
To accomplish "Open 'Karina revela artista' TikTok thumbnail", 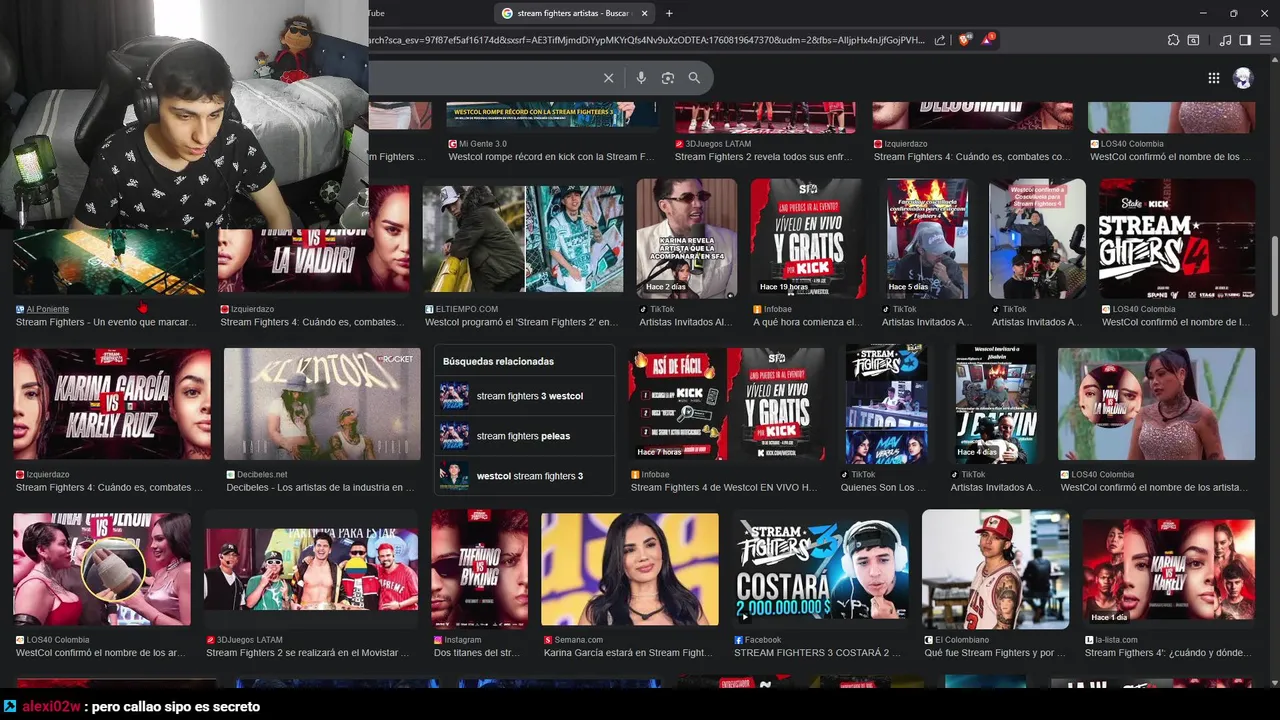I will (x=686, y=239).
